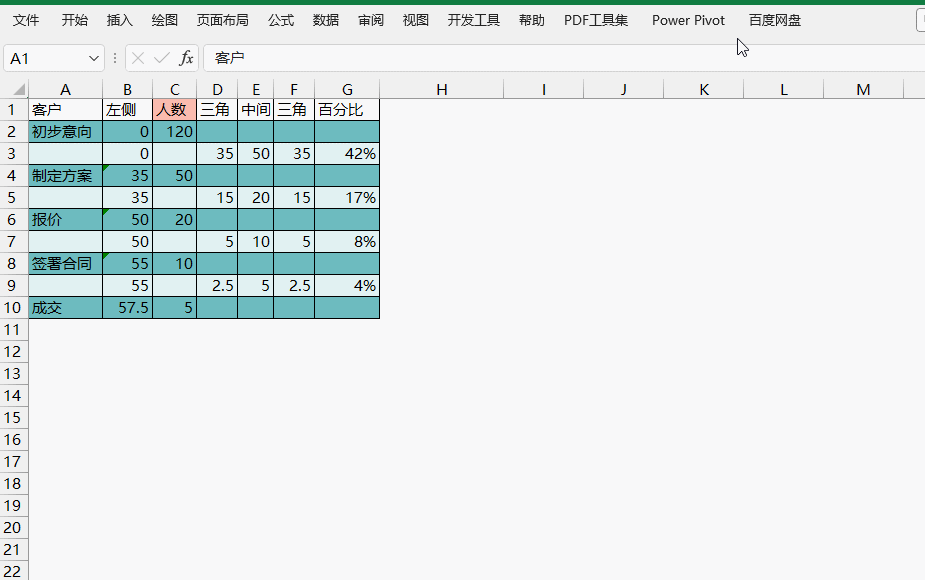
Task: Click the cancel X icon in formula bar
Action: point(138,58)
